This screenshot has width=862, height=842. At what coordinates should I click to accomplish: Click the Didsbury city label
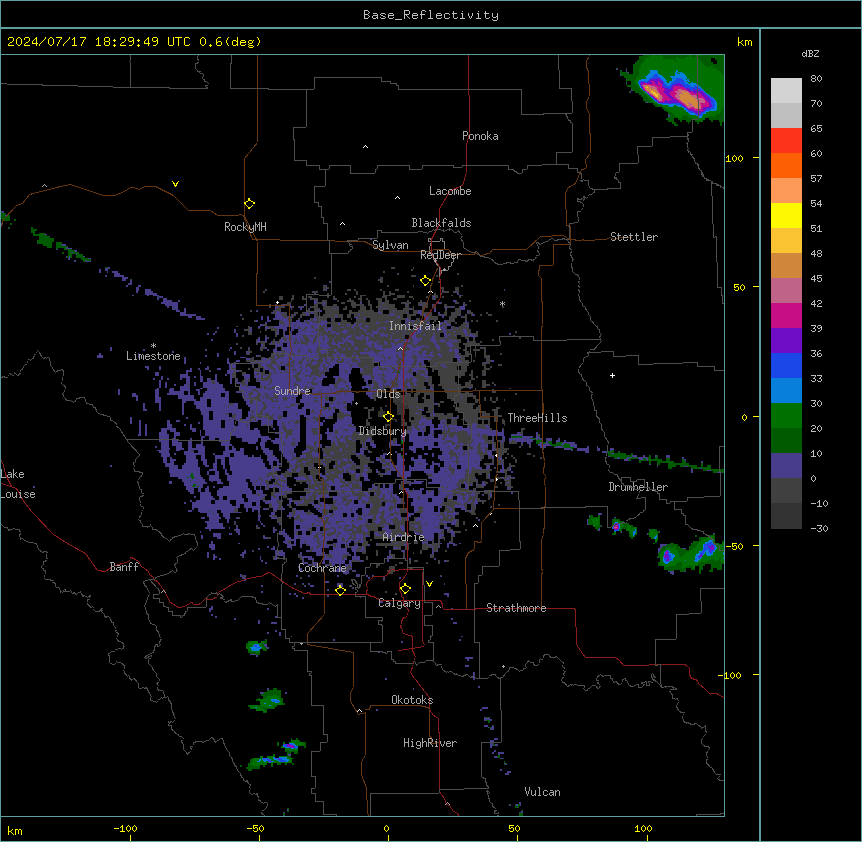(383, 431)
